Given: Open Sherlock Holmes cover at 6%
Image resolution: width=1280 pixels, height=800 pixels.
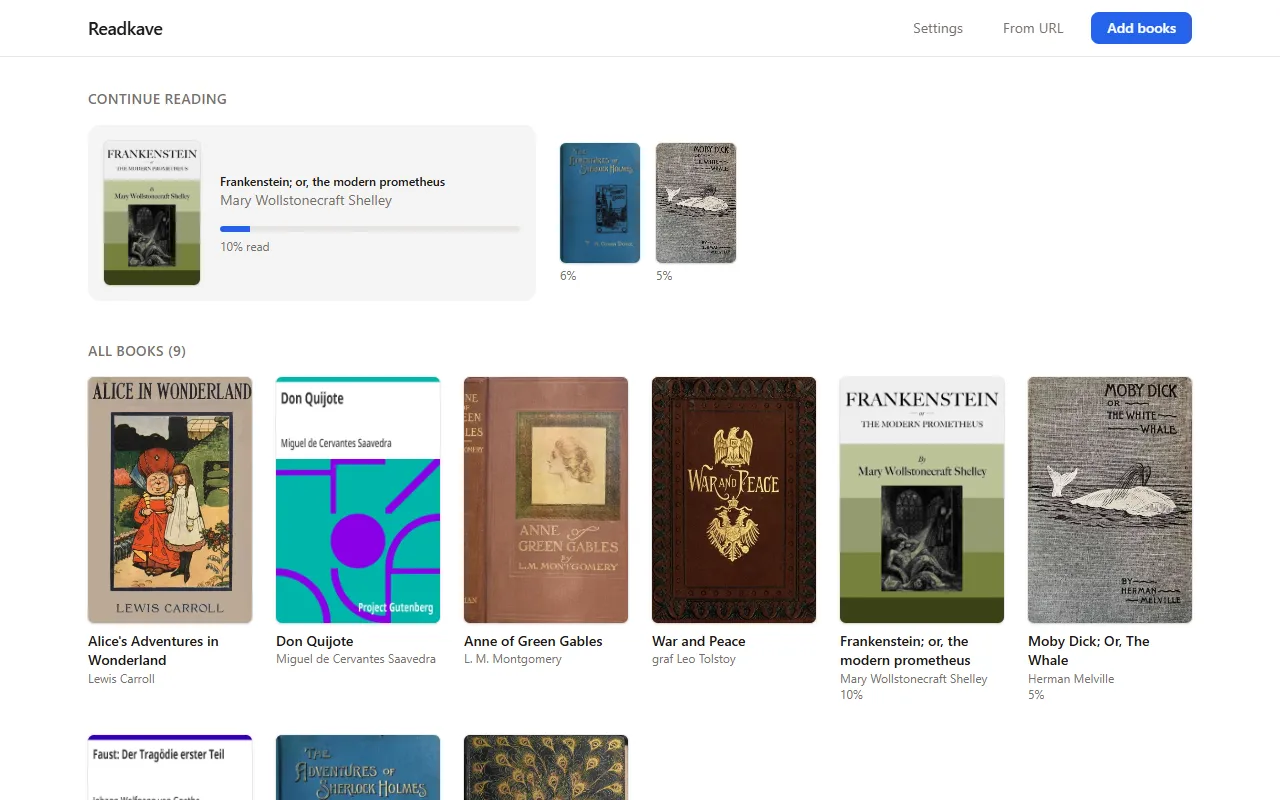Looking at the screenshot, I should (600, 203).
